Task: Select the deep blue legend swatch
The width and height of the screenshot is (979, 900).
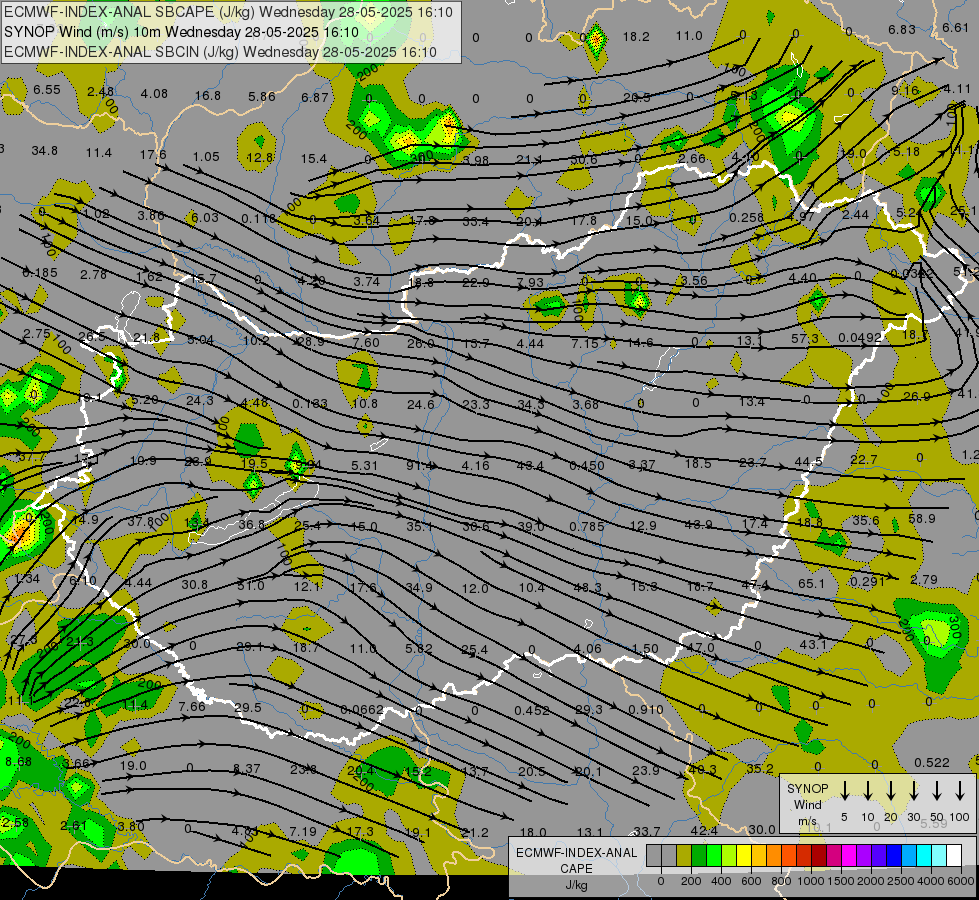Action: point(894,856)
